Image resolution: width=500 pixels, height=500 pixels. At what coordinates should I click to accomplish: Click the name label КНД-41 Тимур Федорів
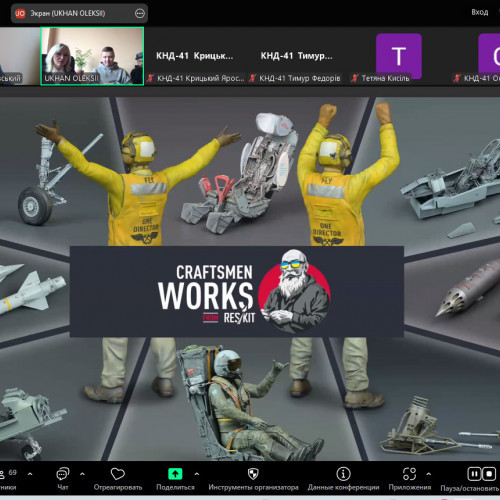(300, 78)
